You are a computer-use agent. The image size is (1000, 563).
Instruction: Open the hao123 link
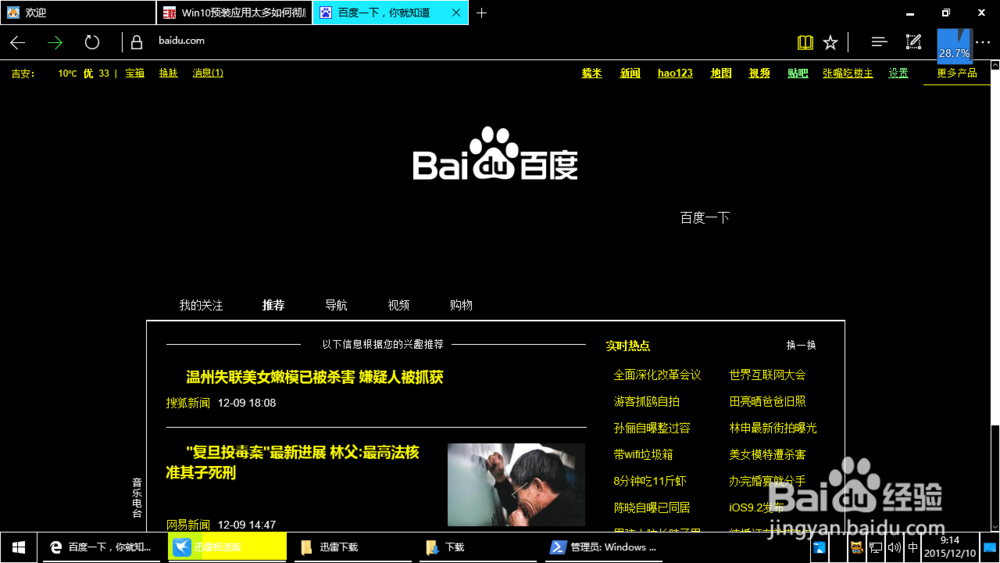coord(675,73)
